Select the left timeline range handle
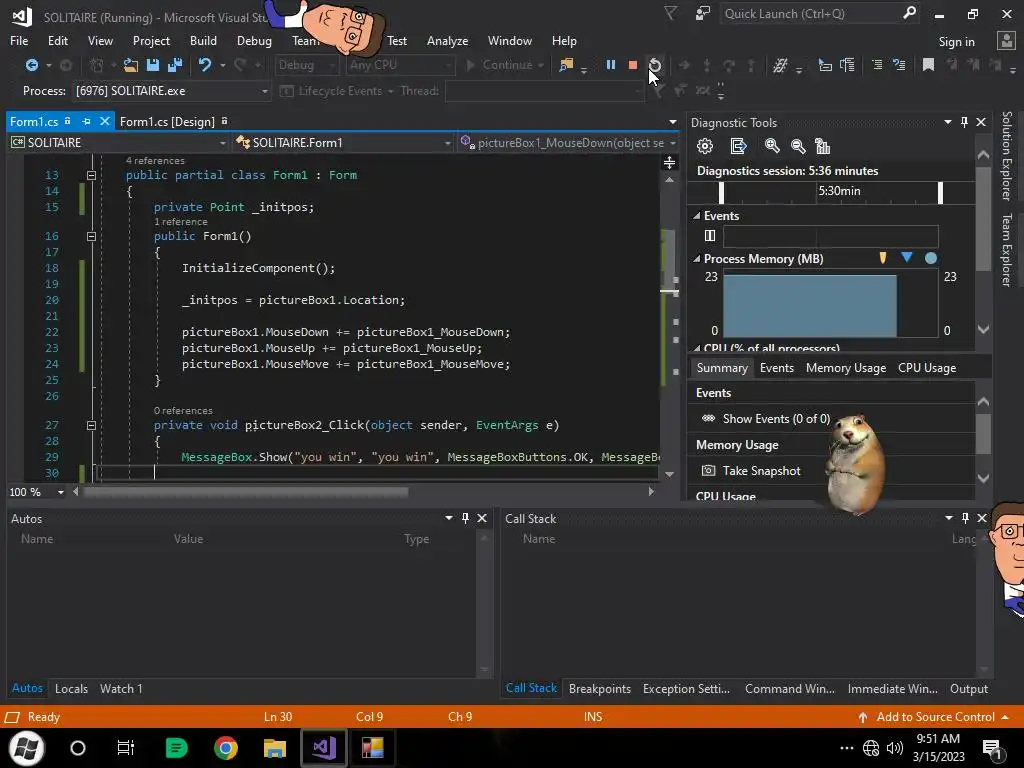 click(x=721, y=192)
